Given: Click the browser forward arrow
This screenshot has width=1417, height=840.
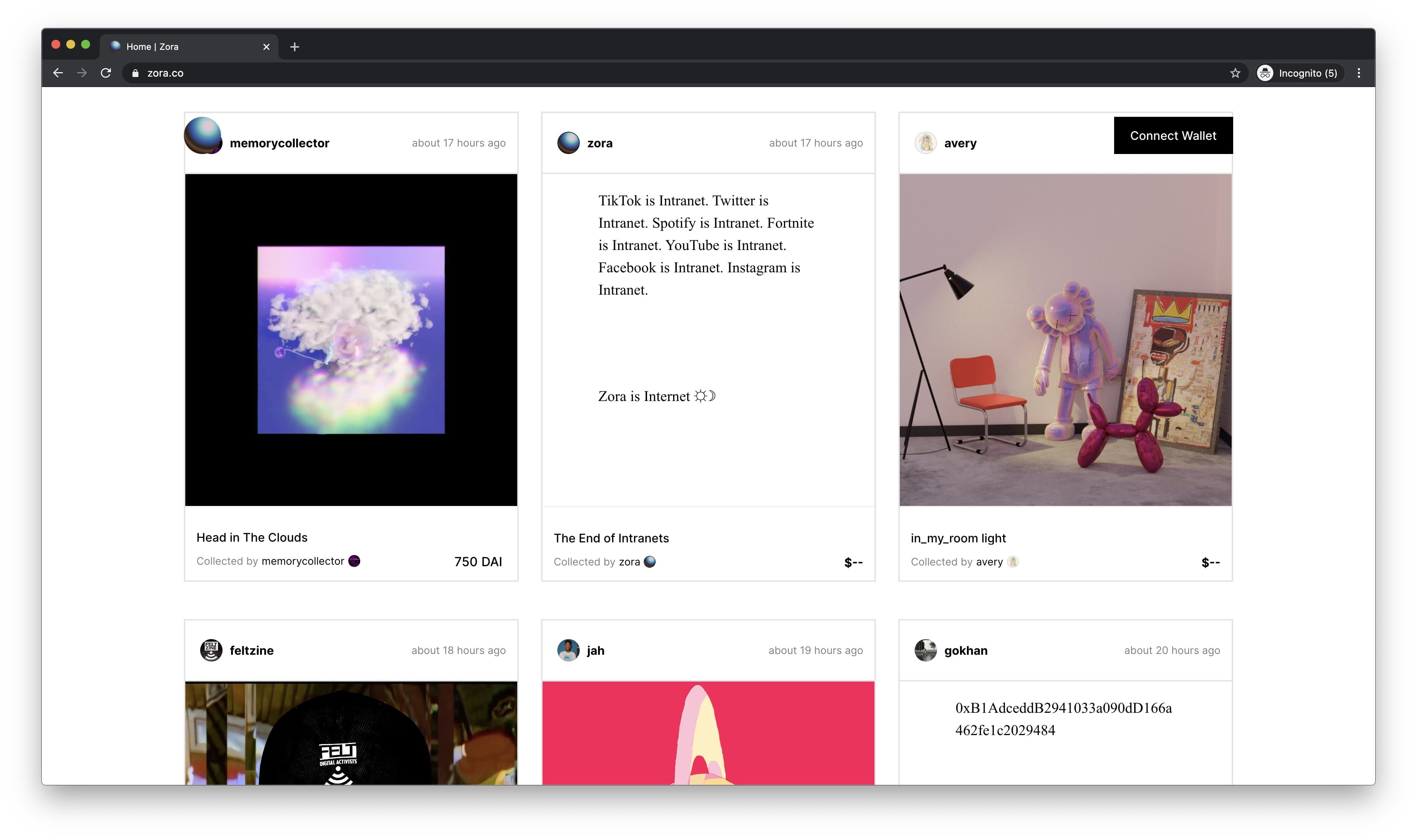Looking at the screenshot, I should (x=82, y=73).
